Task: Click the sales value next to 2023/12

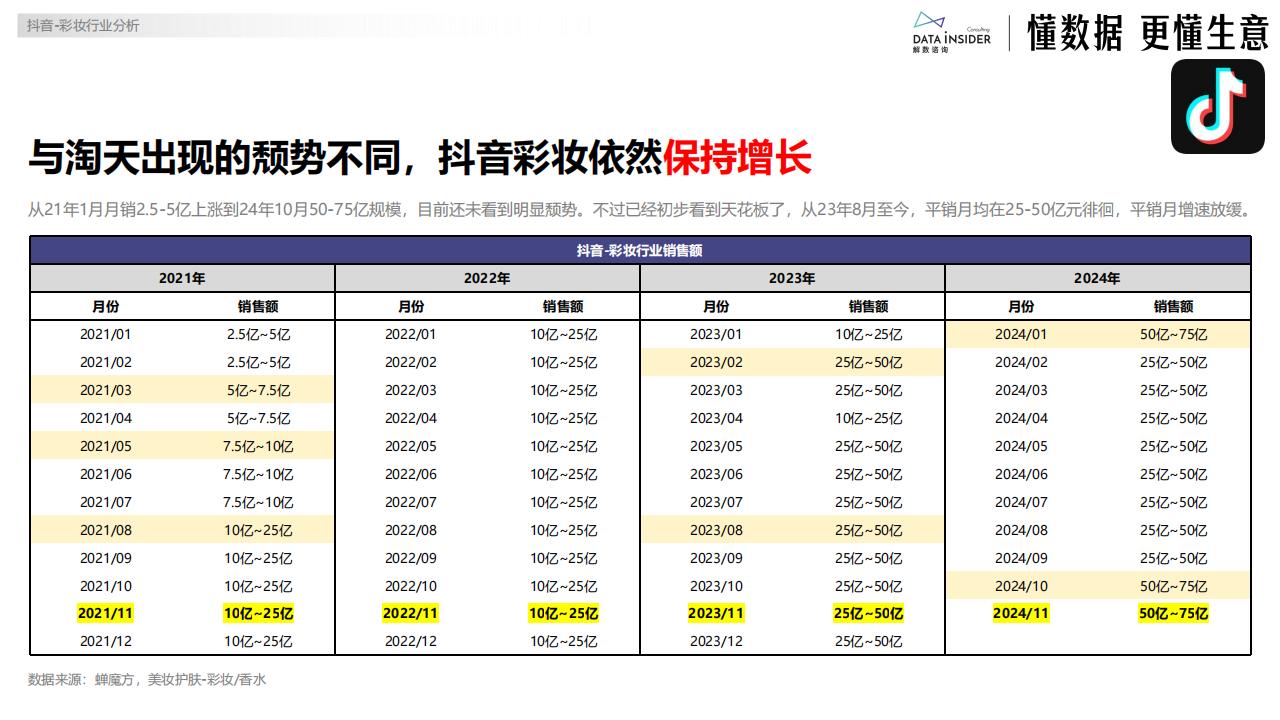Action: pos(868,641)
